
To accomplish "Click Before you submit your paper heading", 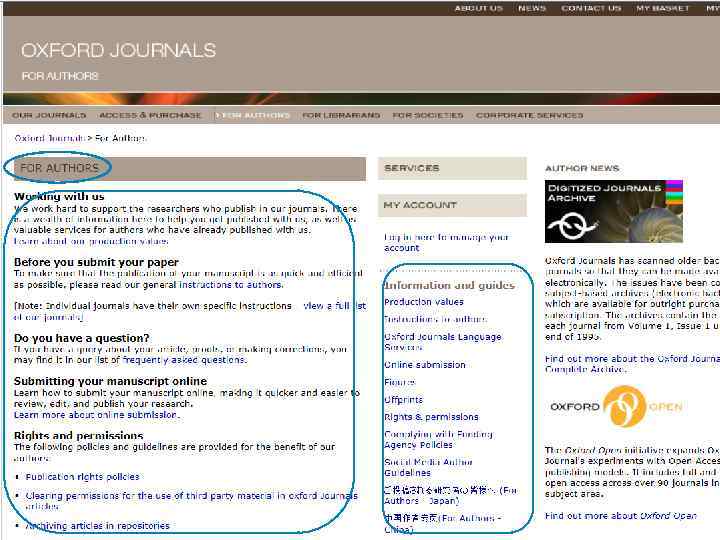I will [96, 262].
